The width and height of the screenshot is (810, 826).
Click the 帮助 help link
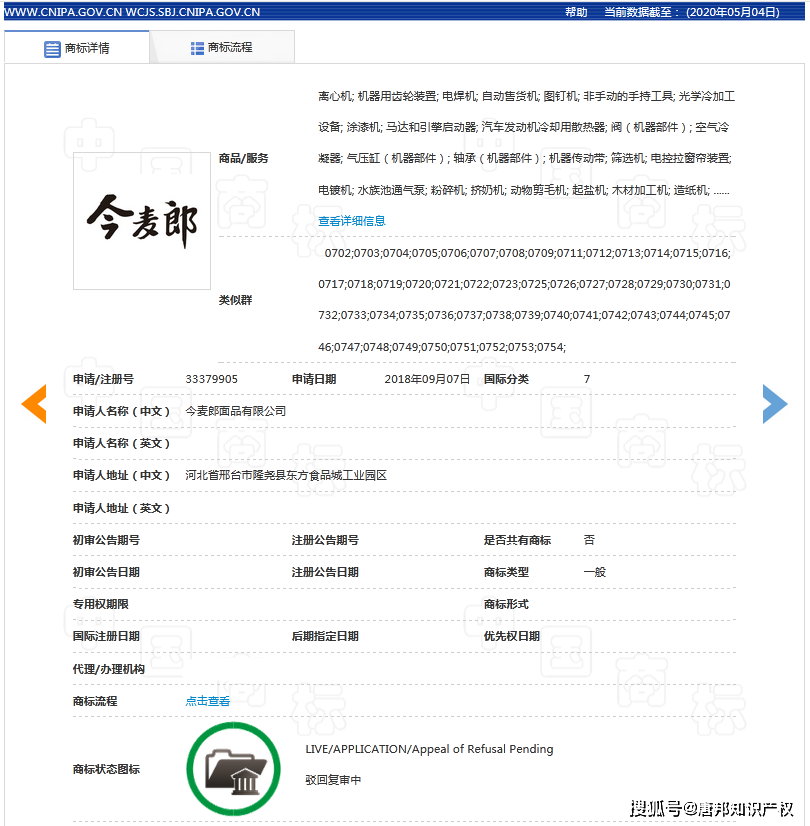tap(576, 12)
